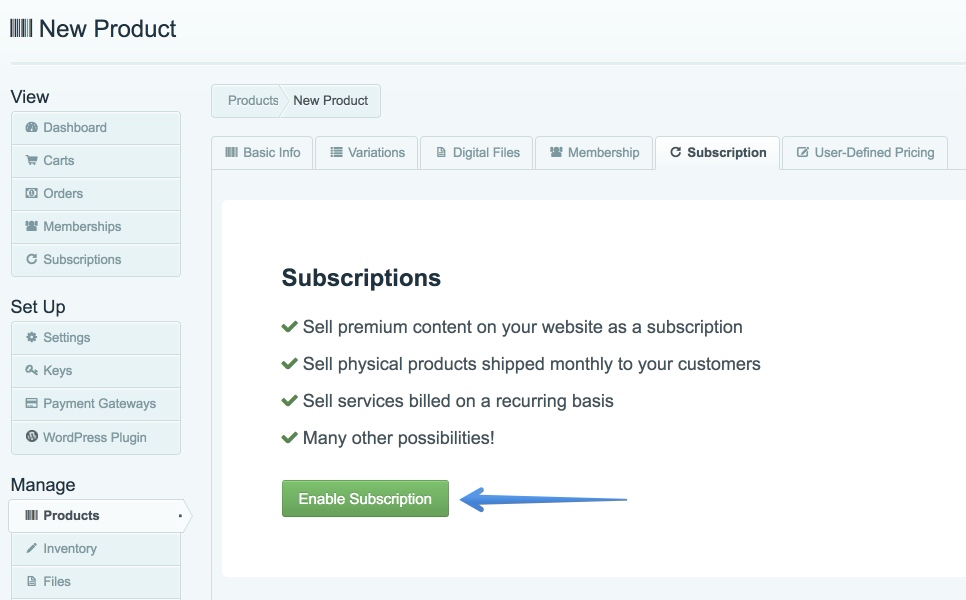The height and width of the screenshot is (600, 966).
Task: Click the Subscriptions refresh icon in sidebar
Action: pos(31,259)
